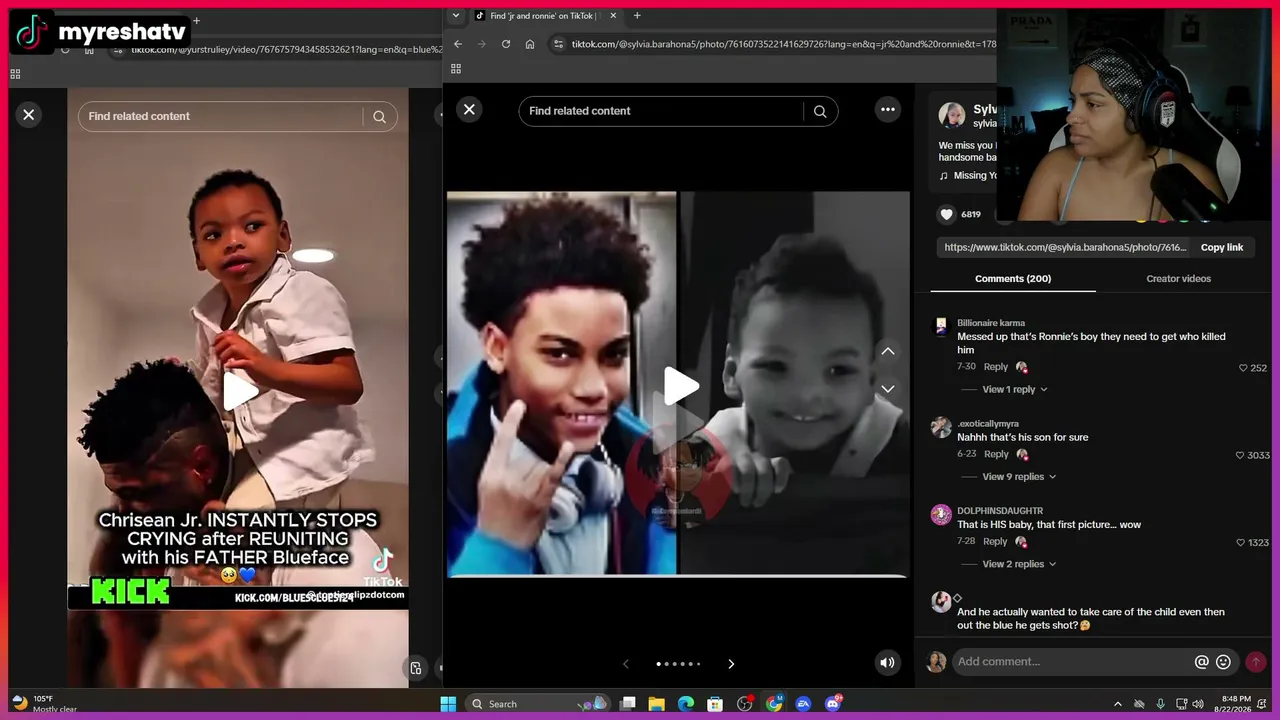Reply to .exoticallymyra's comment
The height and width of the screenshot is (720, 1280).
[996, 454]
